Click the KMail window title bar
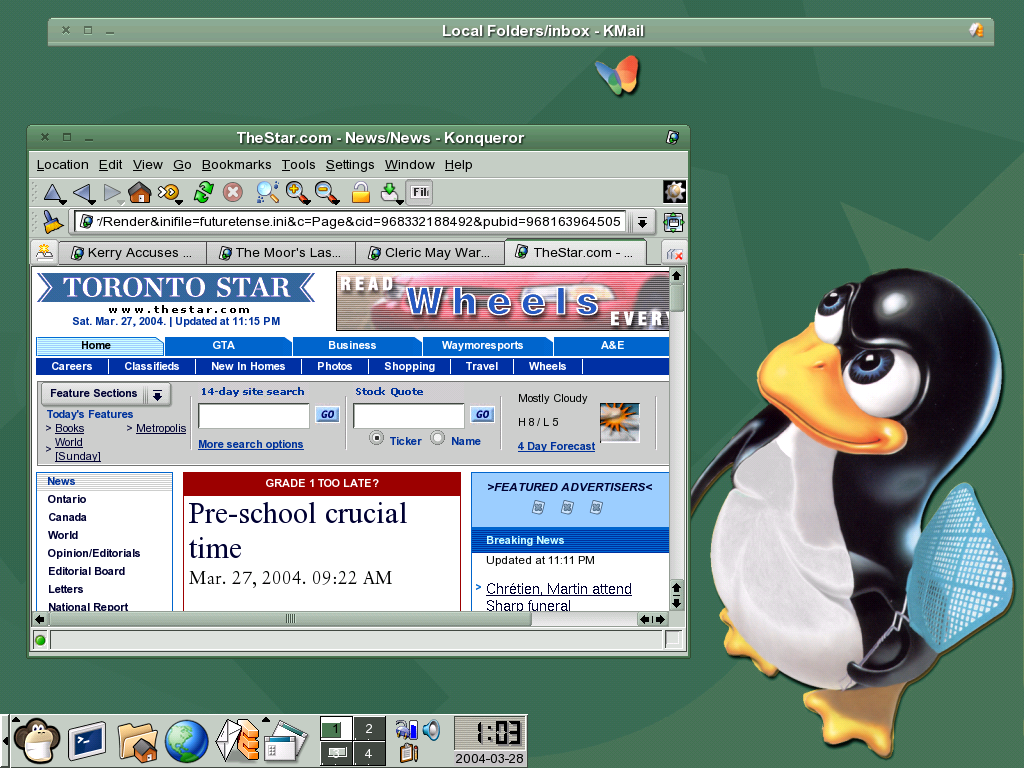The width and height of the screenshot is (1024, 768). click(520, 31)
